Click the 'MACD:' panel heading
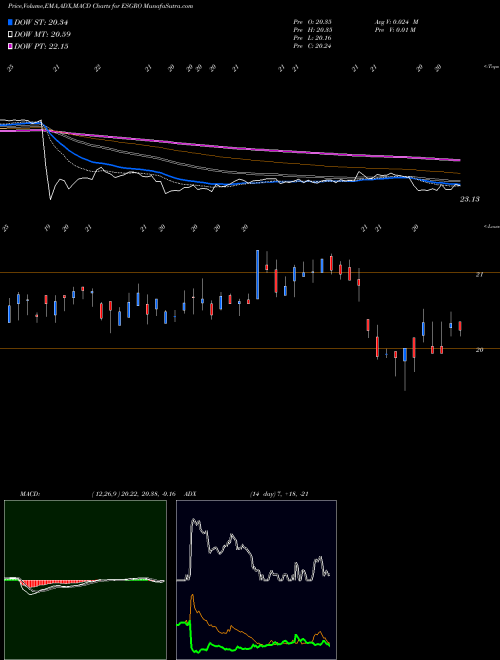Screen dimensions: 500x660 [30, 494]
